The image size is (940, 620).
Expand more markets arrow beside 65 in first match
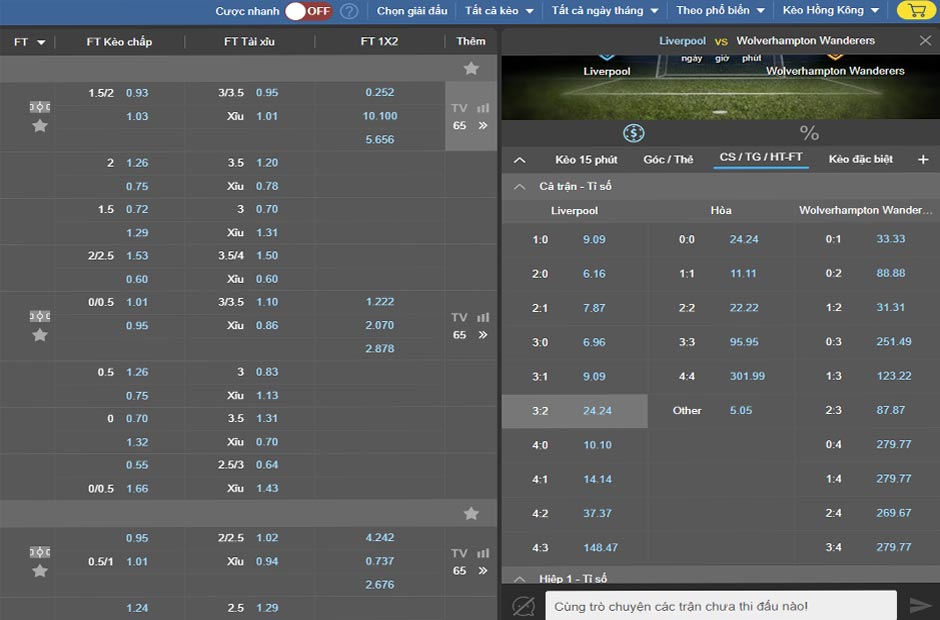coord(483,126)
